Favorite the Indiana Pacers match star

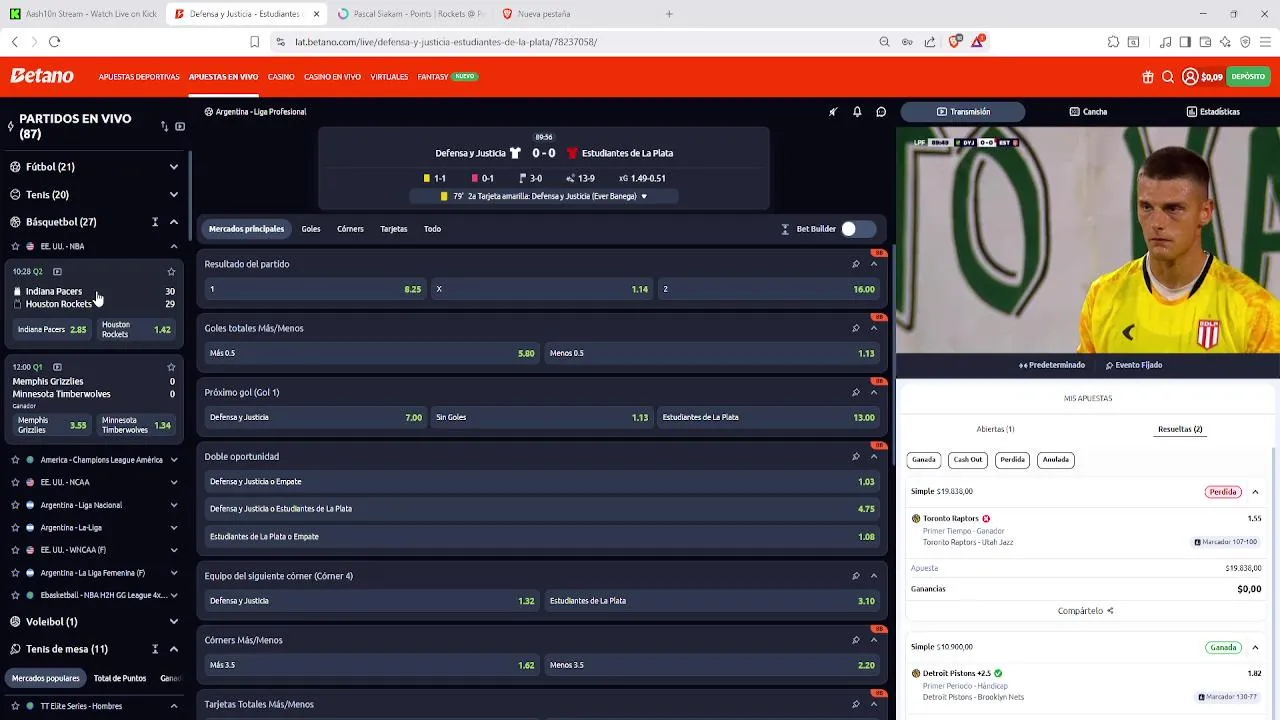(171, 272)
